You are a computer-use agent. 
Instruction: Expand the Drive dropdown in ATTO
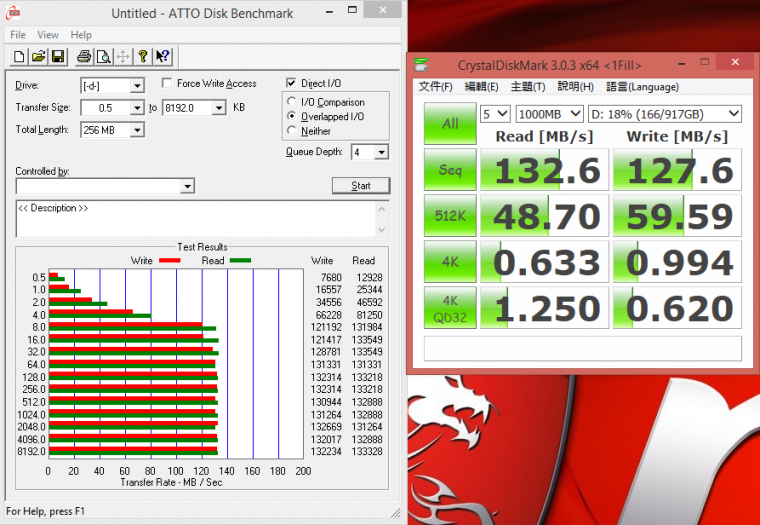[x=137, y=86]
